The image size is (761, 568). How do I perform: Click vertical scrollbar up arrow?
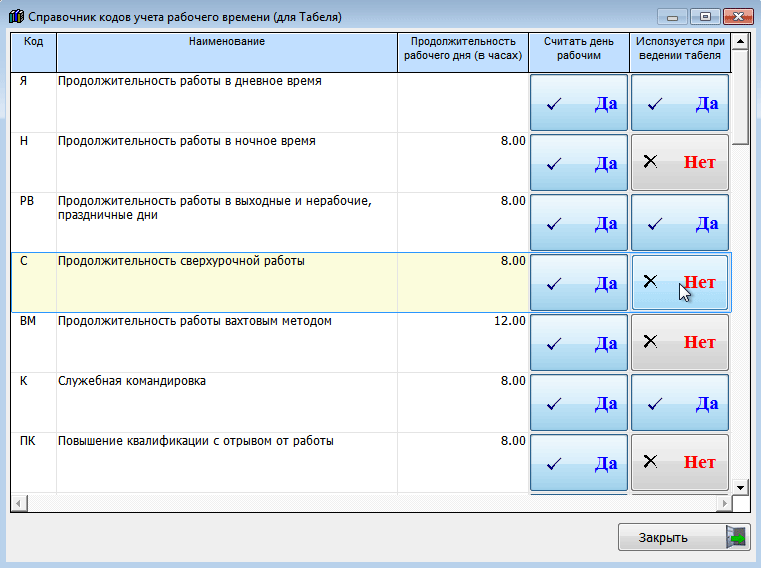[x=740, y=41]
